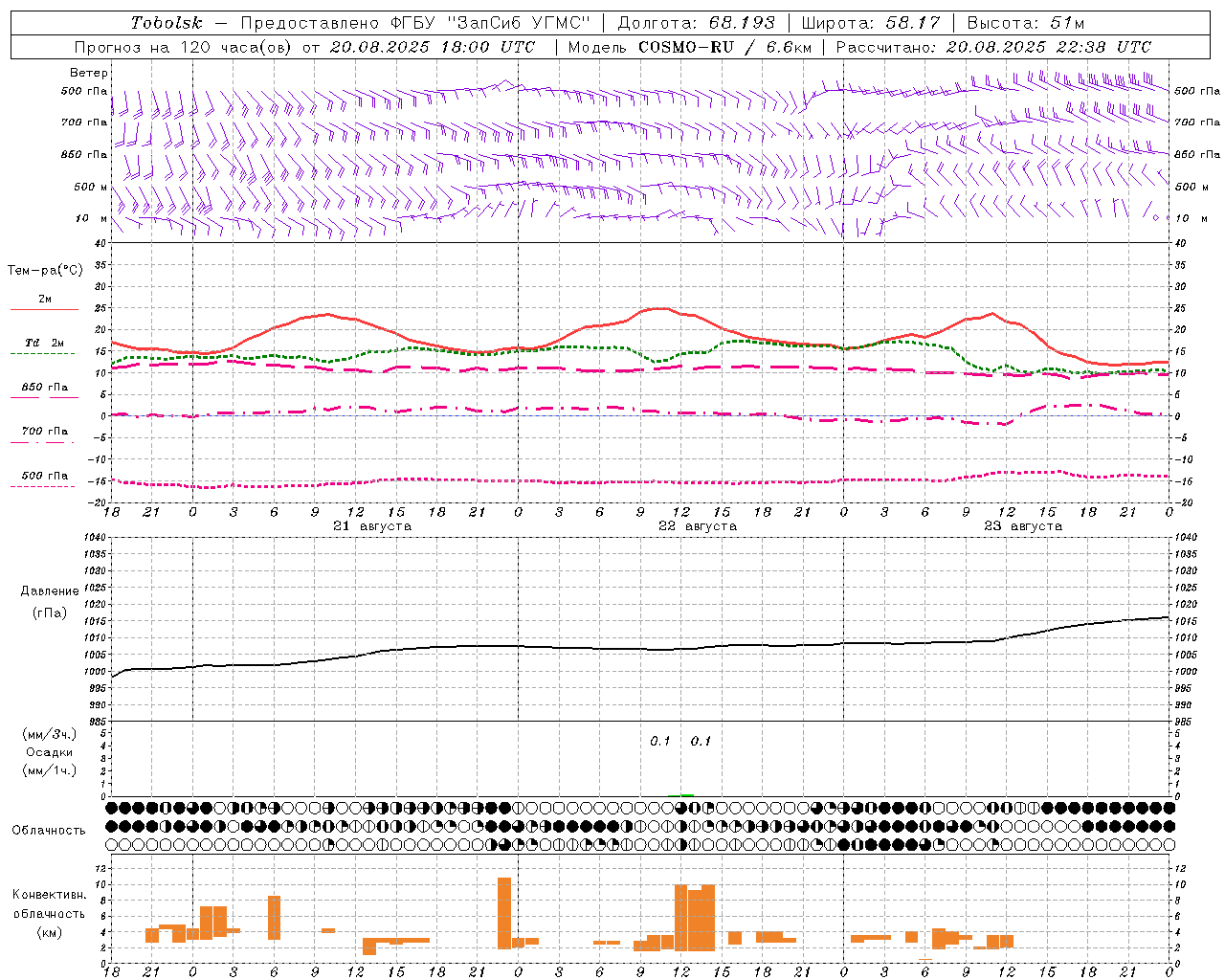Select the Осадки panel label

coord(50,752)
